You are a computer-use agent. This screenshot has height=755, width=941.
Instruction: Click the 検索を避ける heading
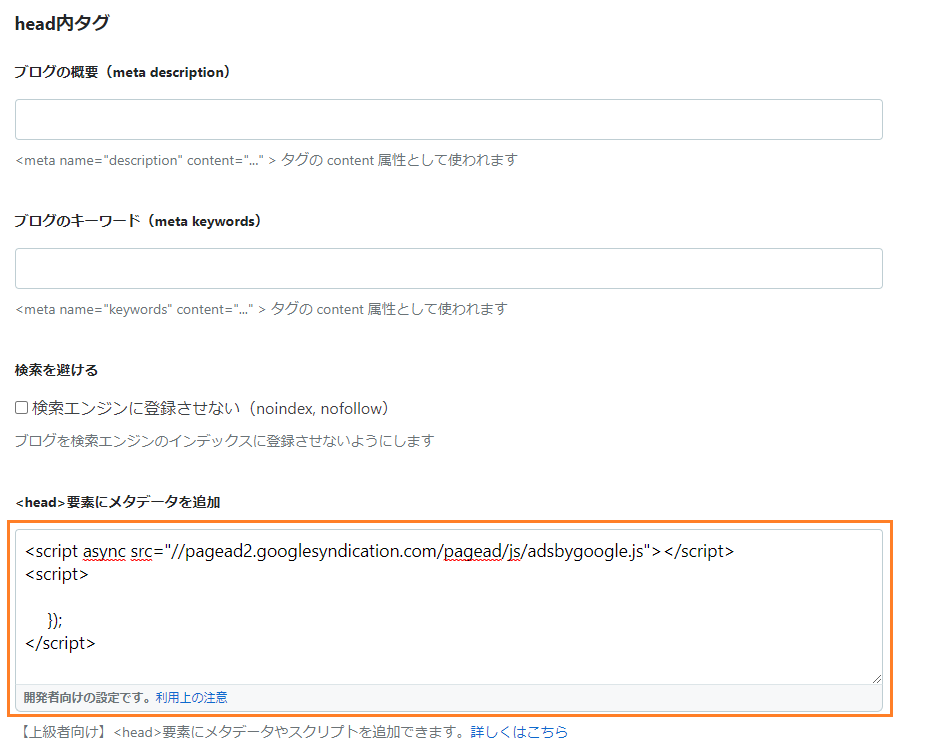[x=56, y=370]
